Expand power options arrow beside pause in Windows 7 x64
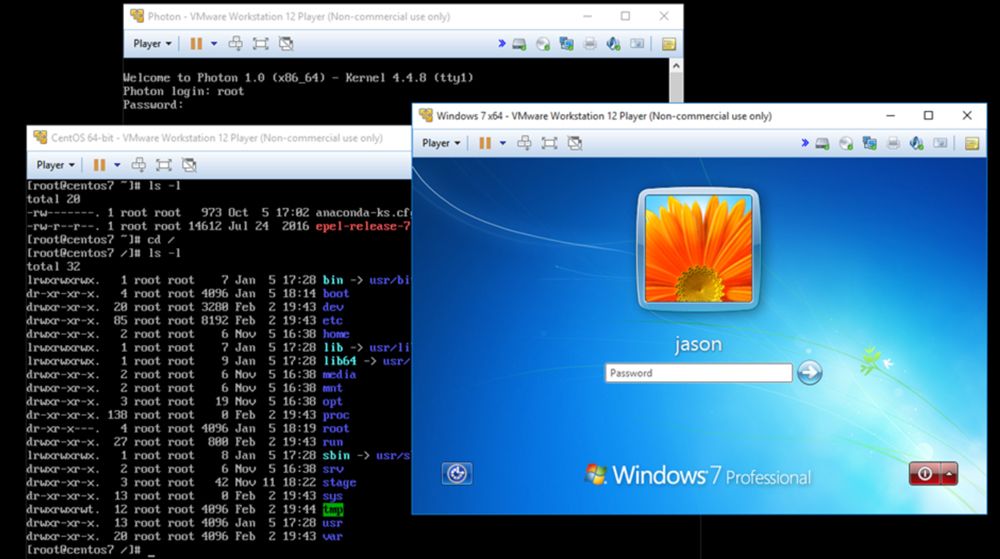The height and width of the screenshot is (559, 1000). pos(503,143)
